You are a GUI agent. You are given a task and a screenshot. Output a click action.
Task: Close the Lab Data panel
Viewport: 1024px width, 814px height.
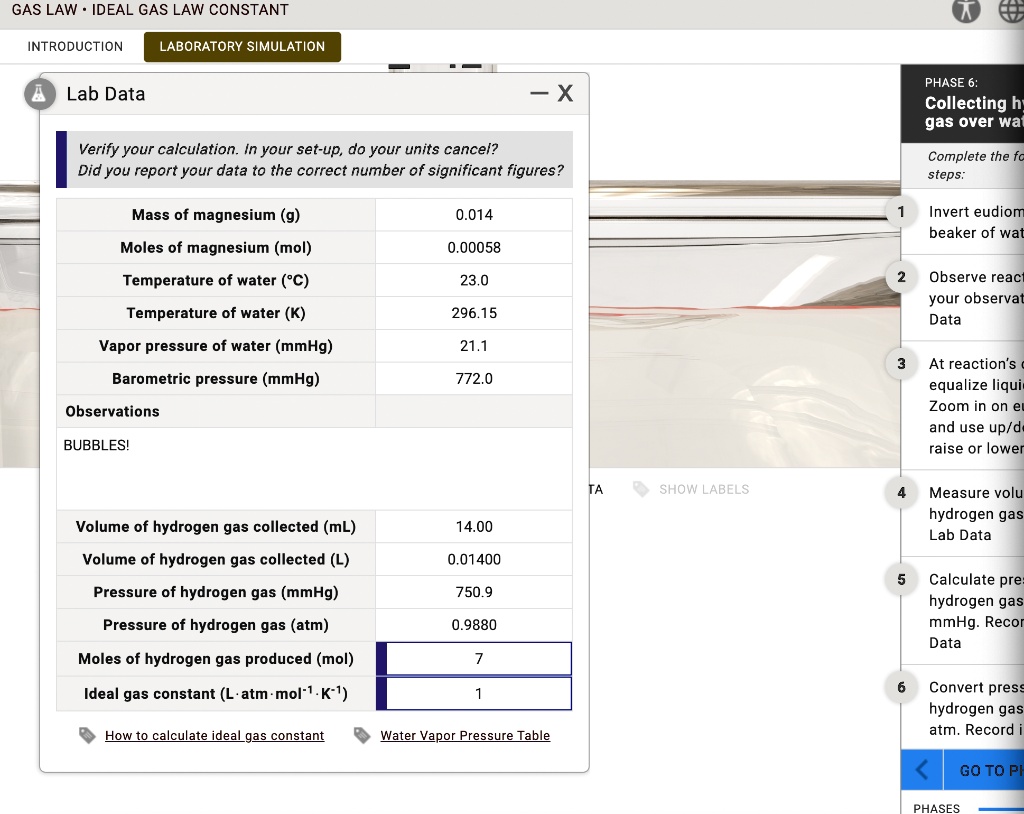coord(565,94)
